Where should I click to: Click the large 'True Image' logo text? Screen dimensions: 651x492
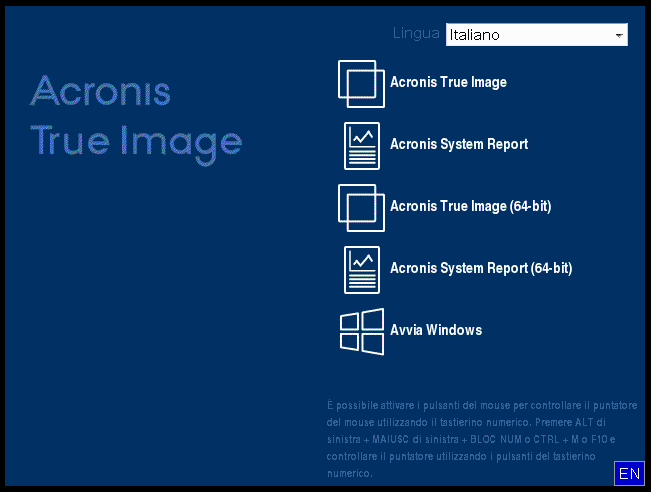tap(136, 141)
